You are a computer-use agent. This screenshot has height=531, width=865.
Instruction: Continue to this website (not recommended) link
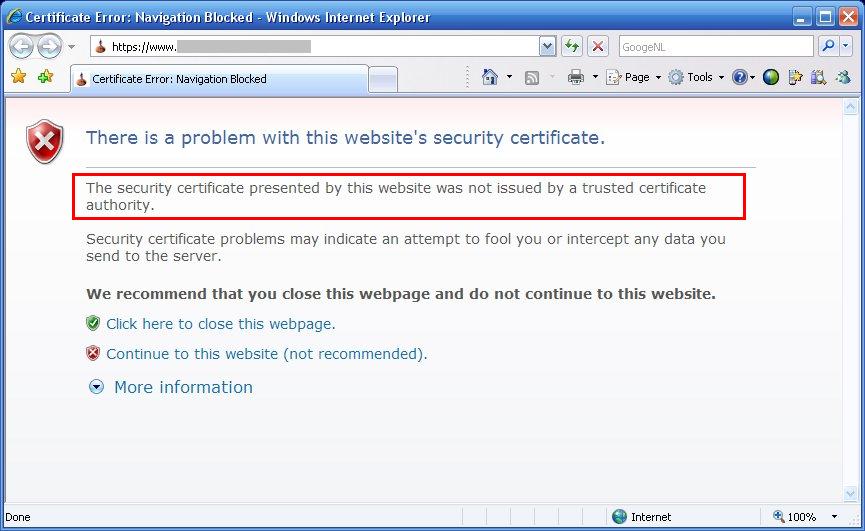pyautogui.click(x=266, y=354)
